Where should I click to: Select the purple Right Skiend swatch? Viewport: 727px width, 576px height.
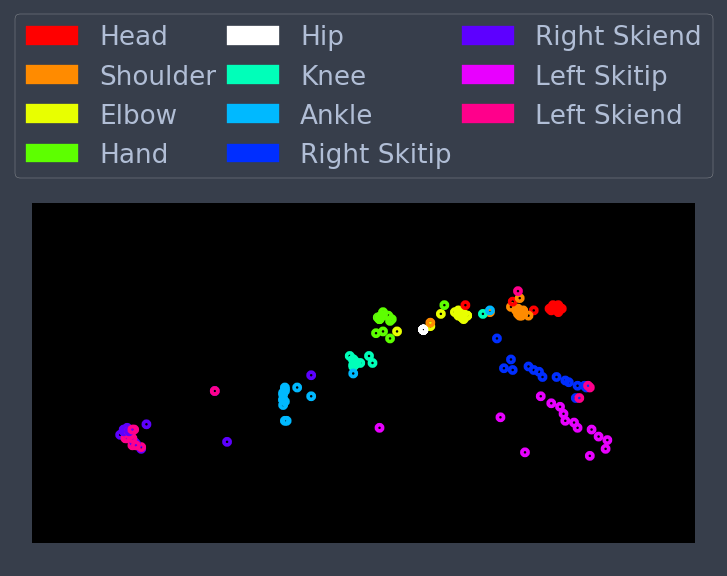click(x=488, y=36)
